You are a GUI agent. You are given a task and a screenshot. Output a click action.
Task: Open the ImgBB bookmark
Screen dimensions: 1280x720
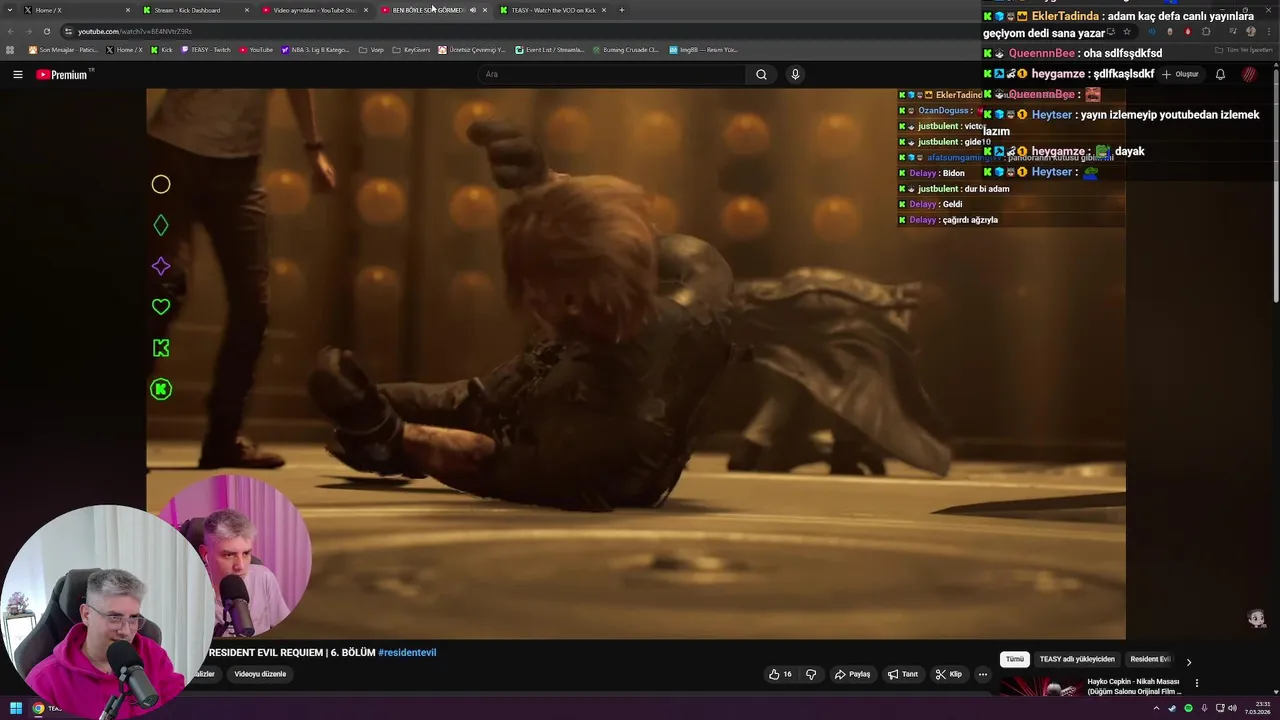pyautogui.click(x=704, y=49)
